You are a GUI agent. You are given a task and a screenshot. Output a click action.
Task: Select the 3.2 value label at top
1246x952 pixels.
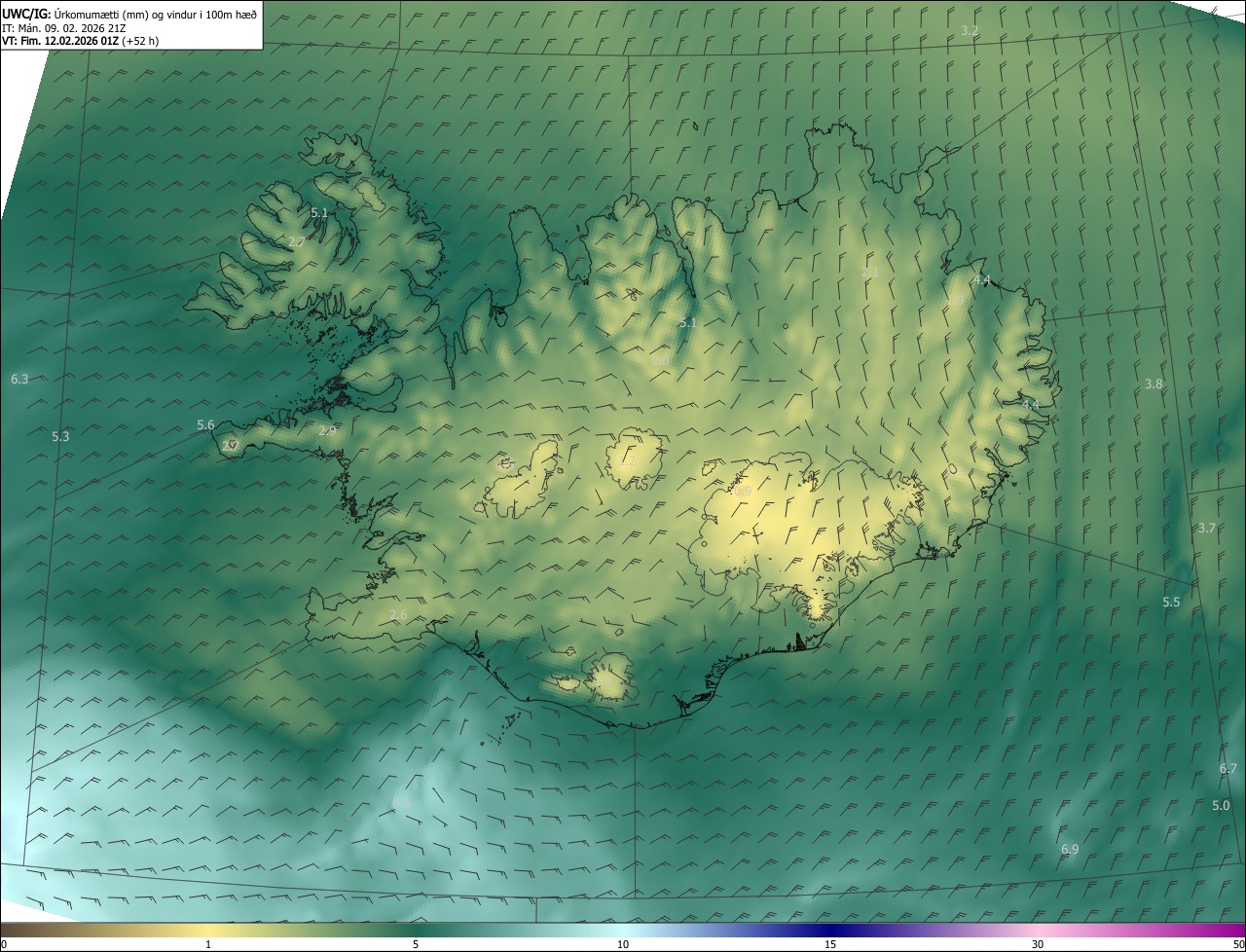(x=970, y=31)
